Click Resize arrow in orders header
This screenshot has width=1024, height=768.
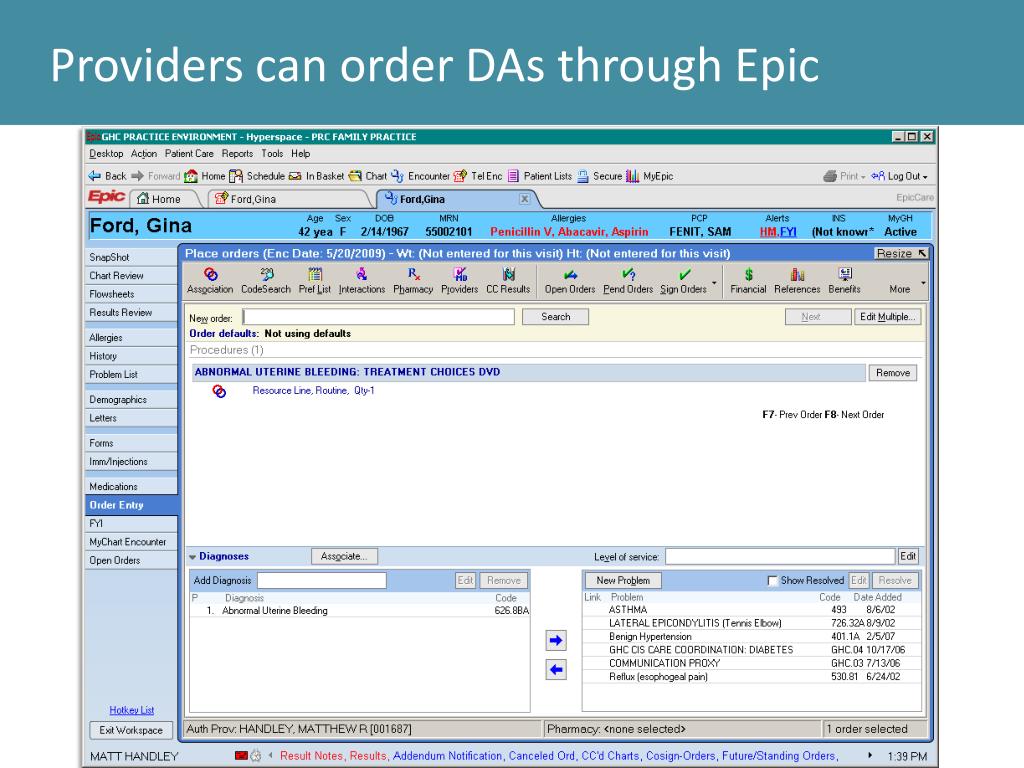922,253
